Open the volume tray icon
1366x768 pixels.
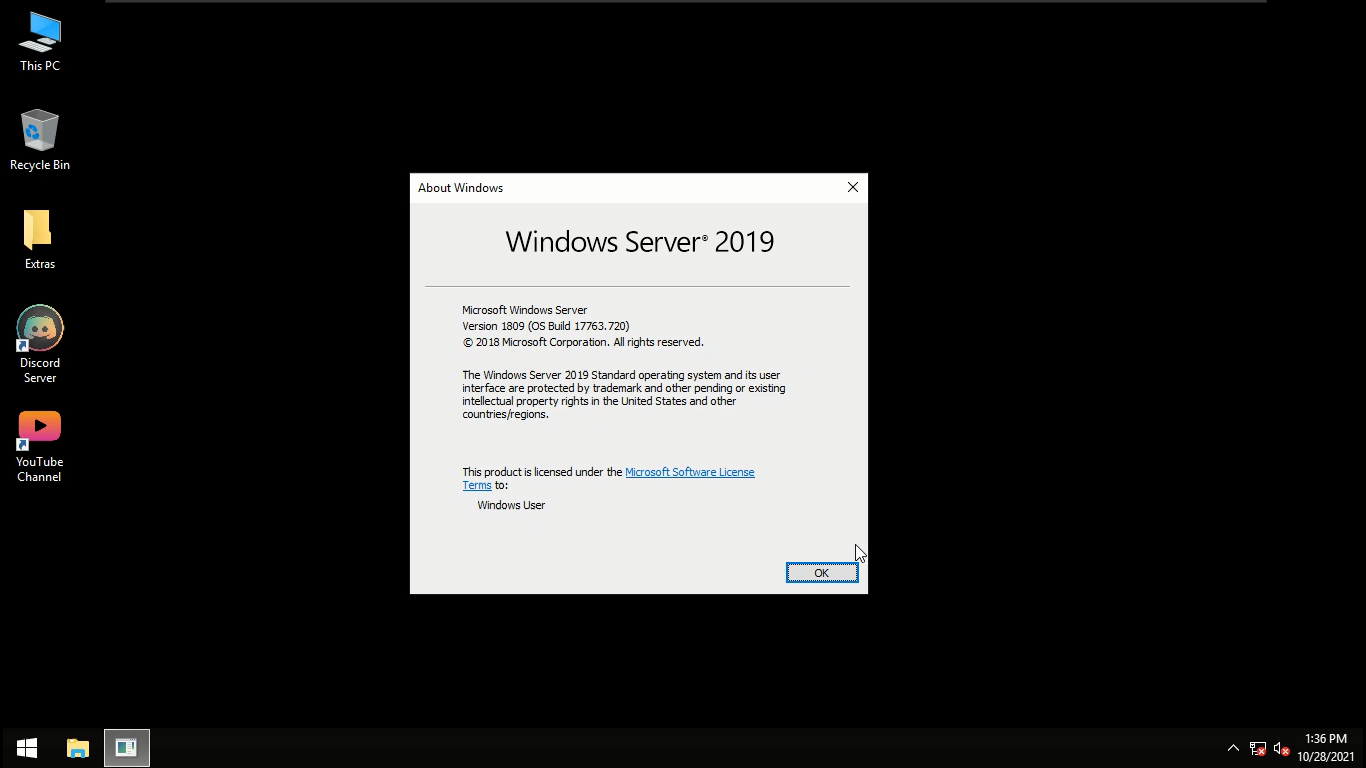1281,748
